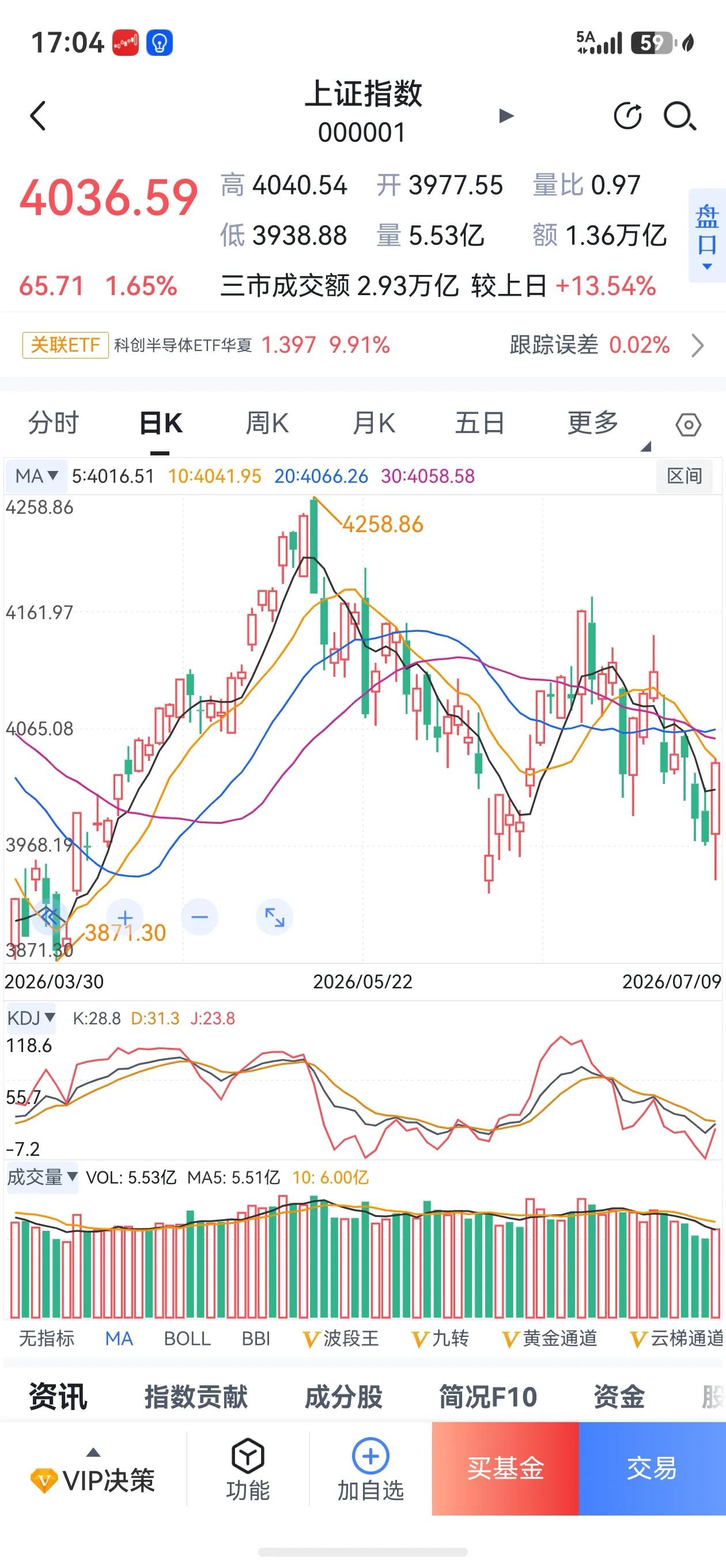Open 资金 section tab
Screen dimensions: 726x1568
click(619, 1397)
